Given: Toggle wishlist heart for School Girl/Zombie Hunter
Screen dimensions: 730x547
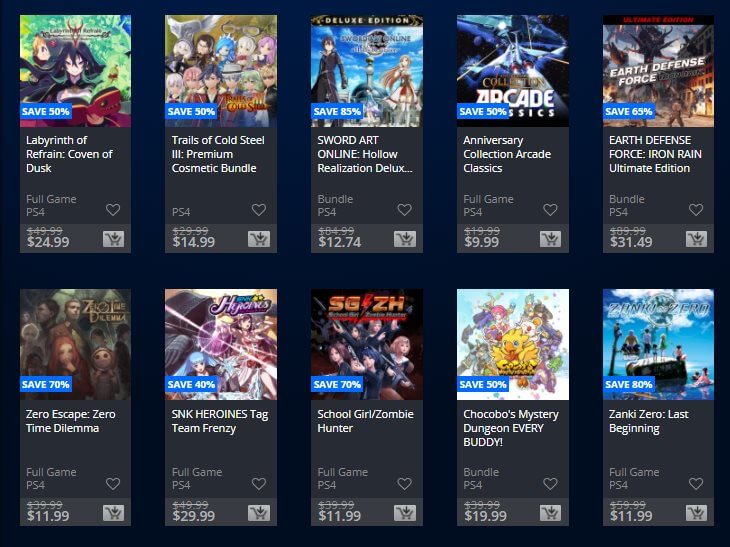Looking at the screenshot, I should point(405,484).
